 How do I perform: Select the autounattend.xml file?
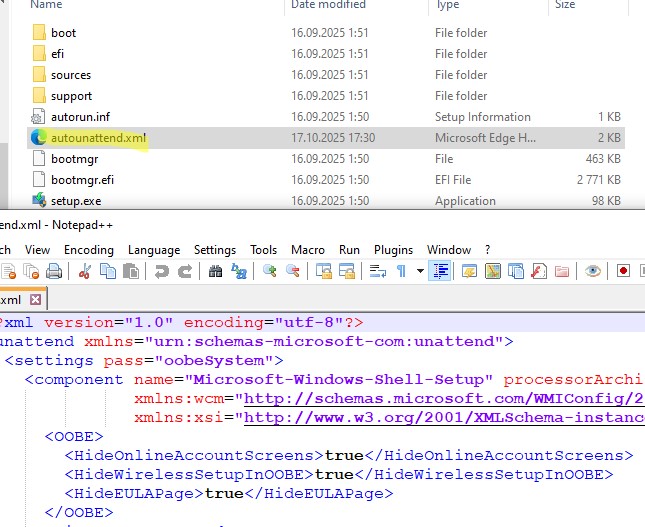[98, 137]
